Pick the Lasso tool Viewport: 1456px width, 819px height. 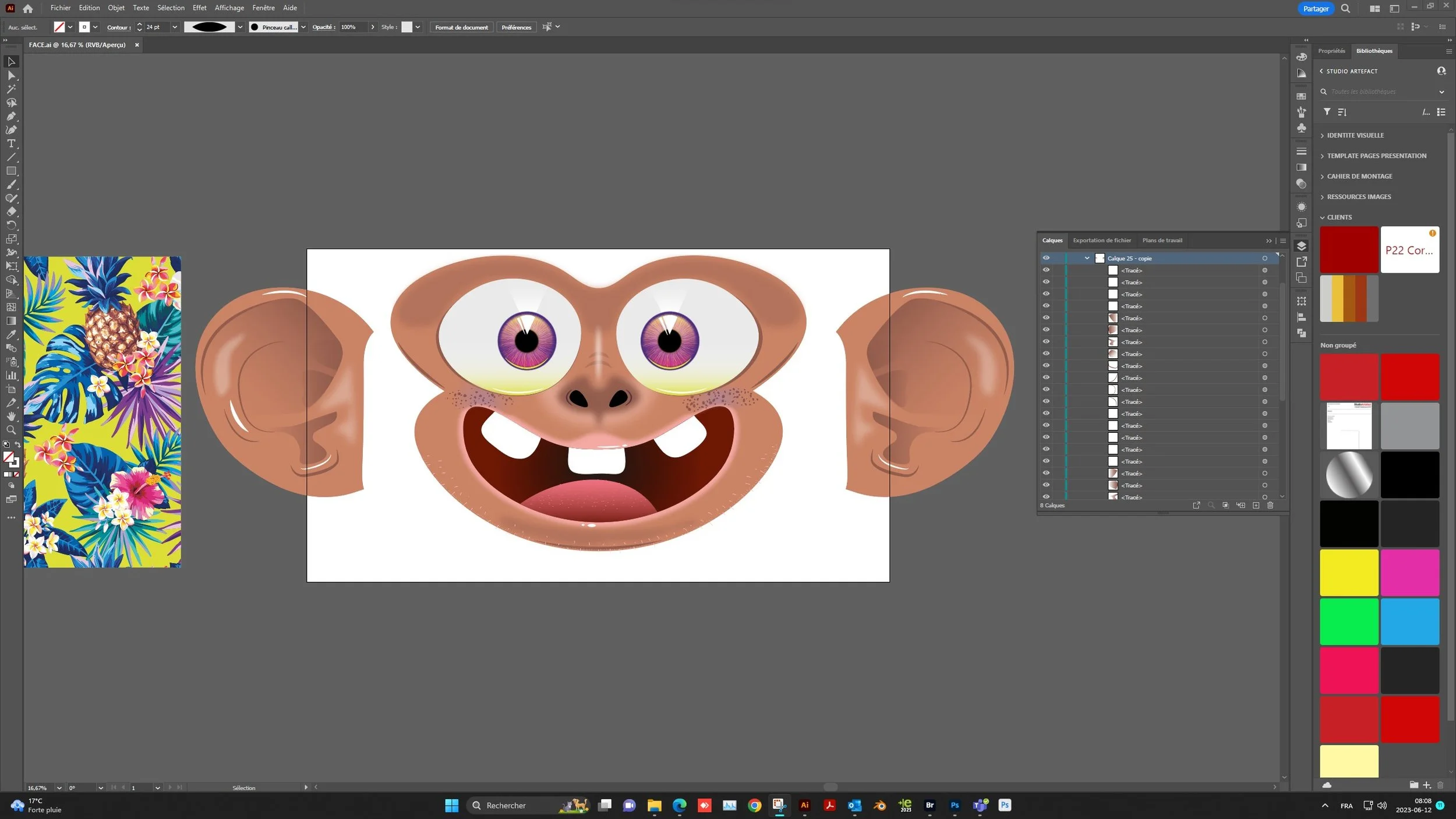pos(11,103)
